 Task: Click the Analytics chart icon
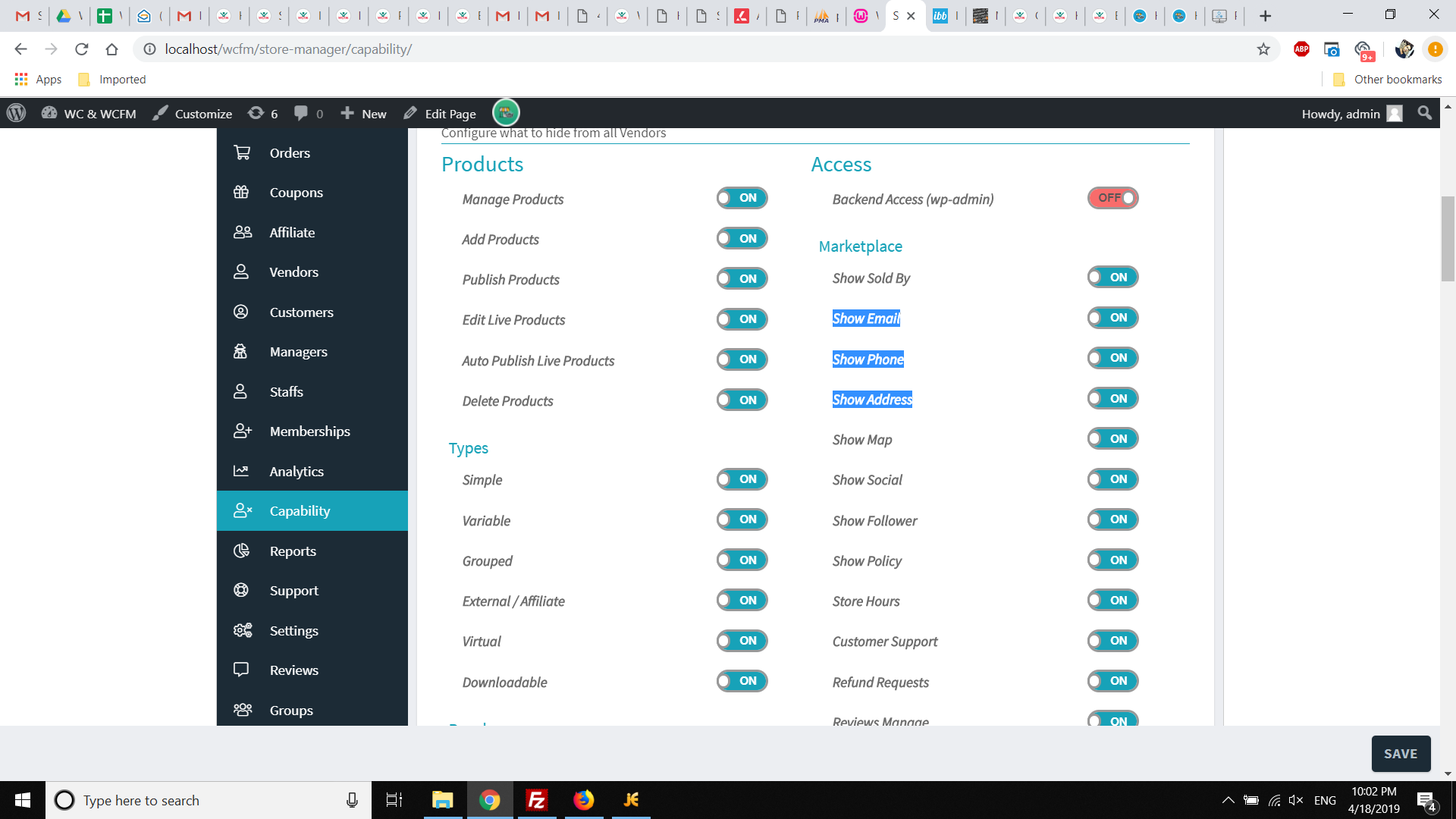coord(241,471)
